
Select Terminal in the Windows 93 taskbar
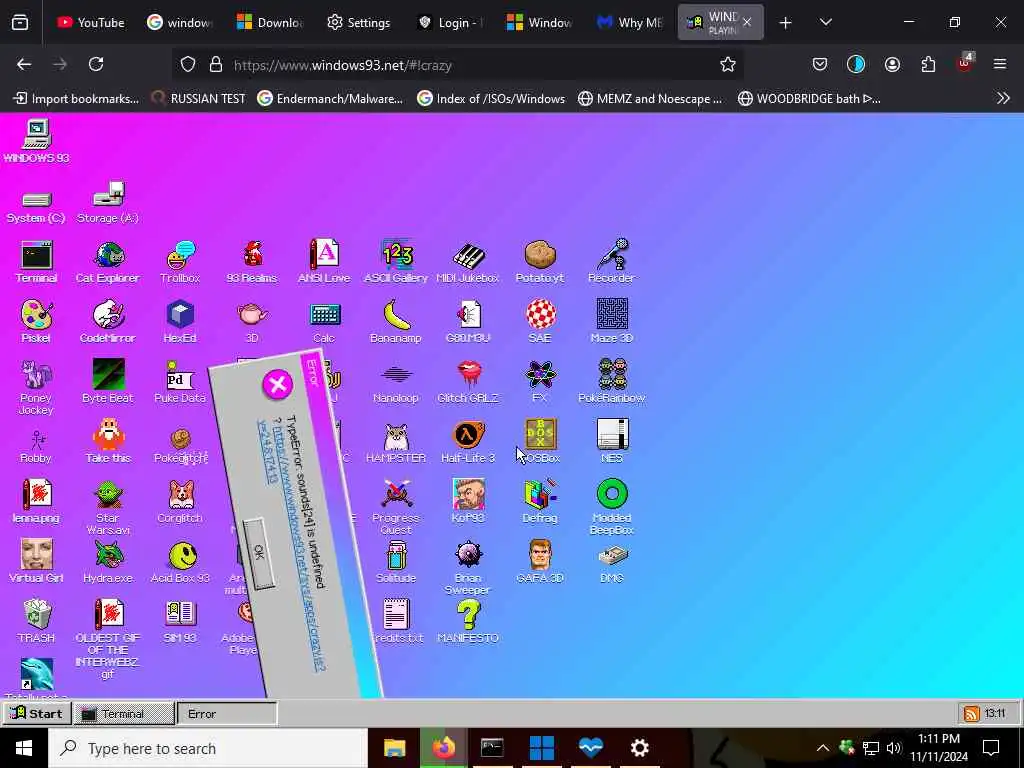pyautogui.click(x=123, y=714)
